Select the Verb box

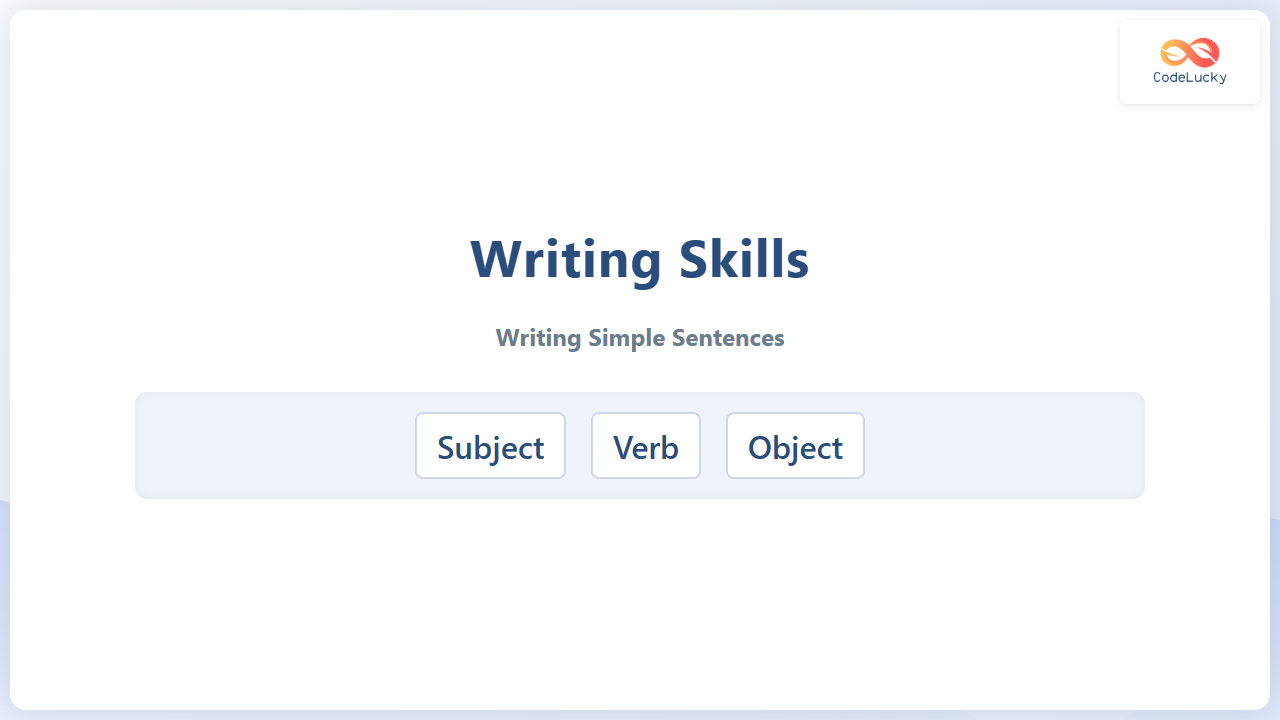click(x=645, y=446)
